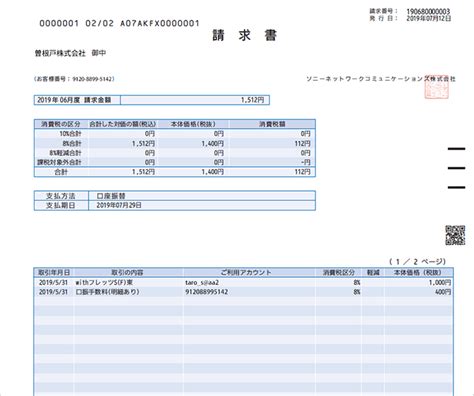474x396 pixels.
Task: Click 1,512円 in the 8%合計 row
Action: (x=143, y=143)
